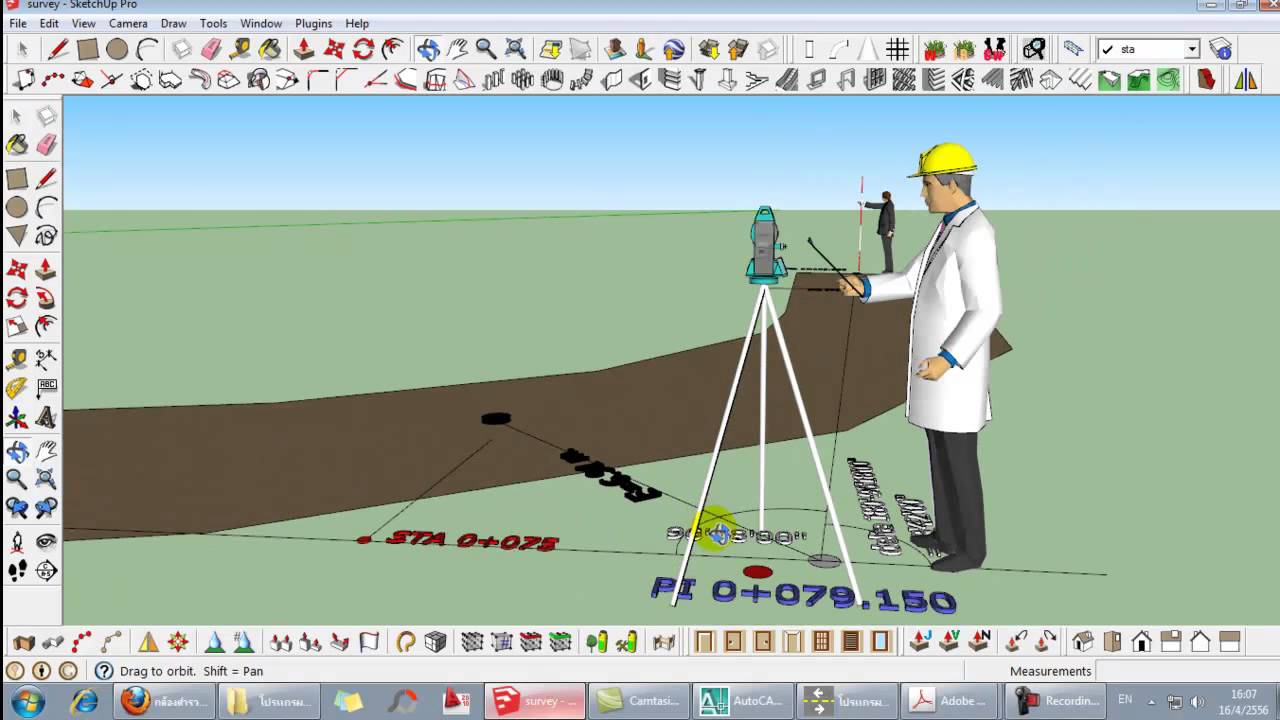1280x720 pixels.
Task: Set Iso view with house icon
Action: (x=1082, y=641)
